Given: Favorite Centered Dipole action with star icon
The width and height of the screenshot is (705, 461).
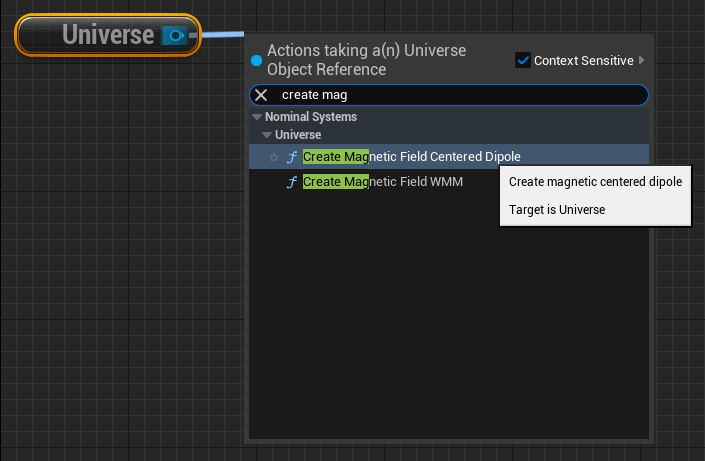Looking at the screenshot, I should click(274, 157).
